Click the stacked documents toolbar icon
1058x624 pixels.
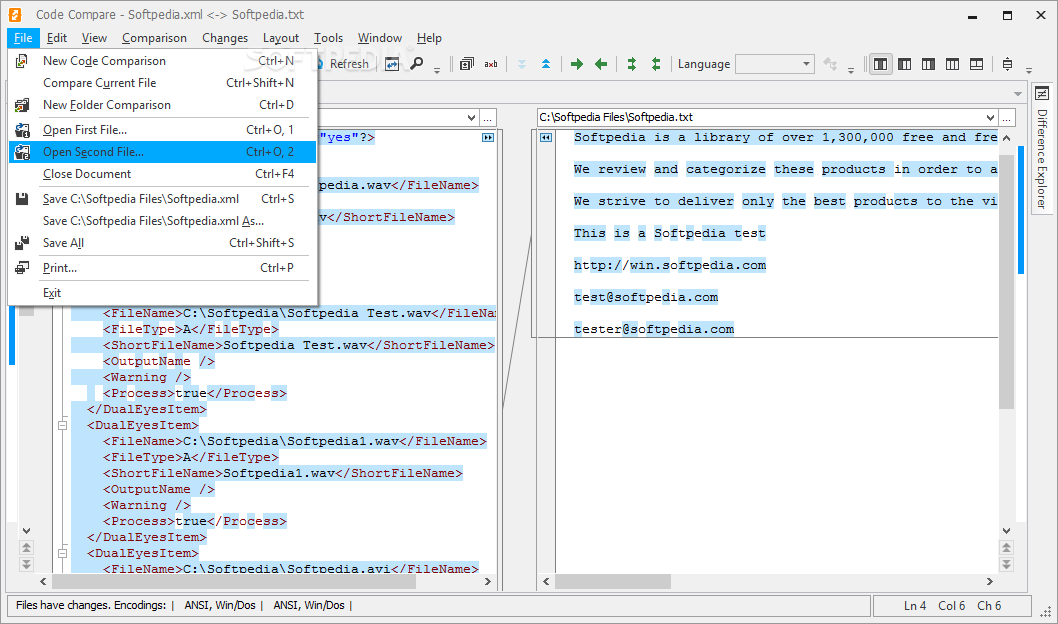(x=466, y=64)
